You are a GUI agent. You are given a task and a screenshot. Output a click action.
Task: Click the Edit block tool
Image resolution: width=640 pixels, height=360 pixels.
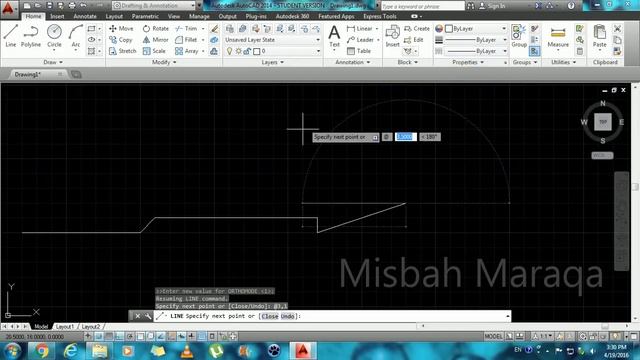pos(413,40)
